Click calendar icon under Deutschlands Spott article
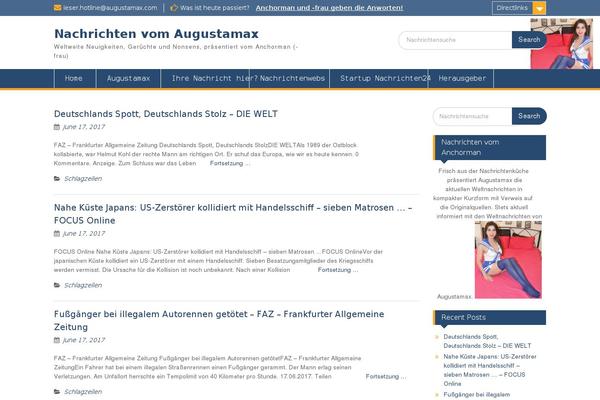The image size is (600, 400). click(57, 127)
